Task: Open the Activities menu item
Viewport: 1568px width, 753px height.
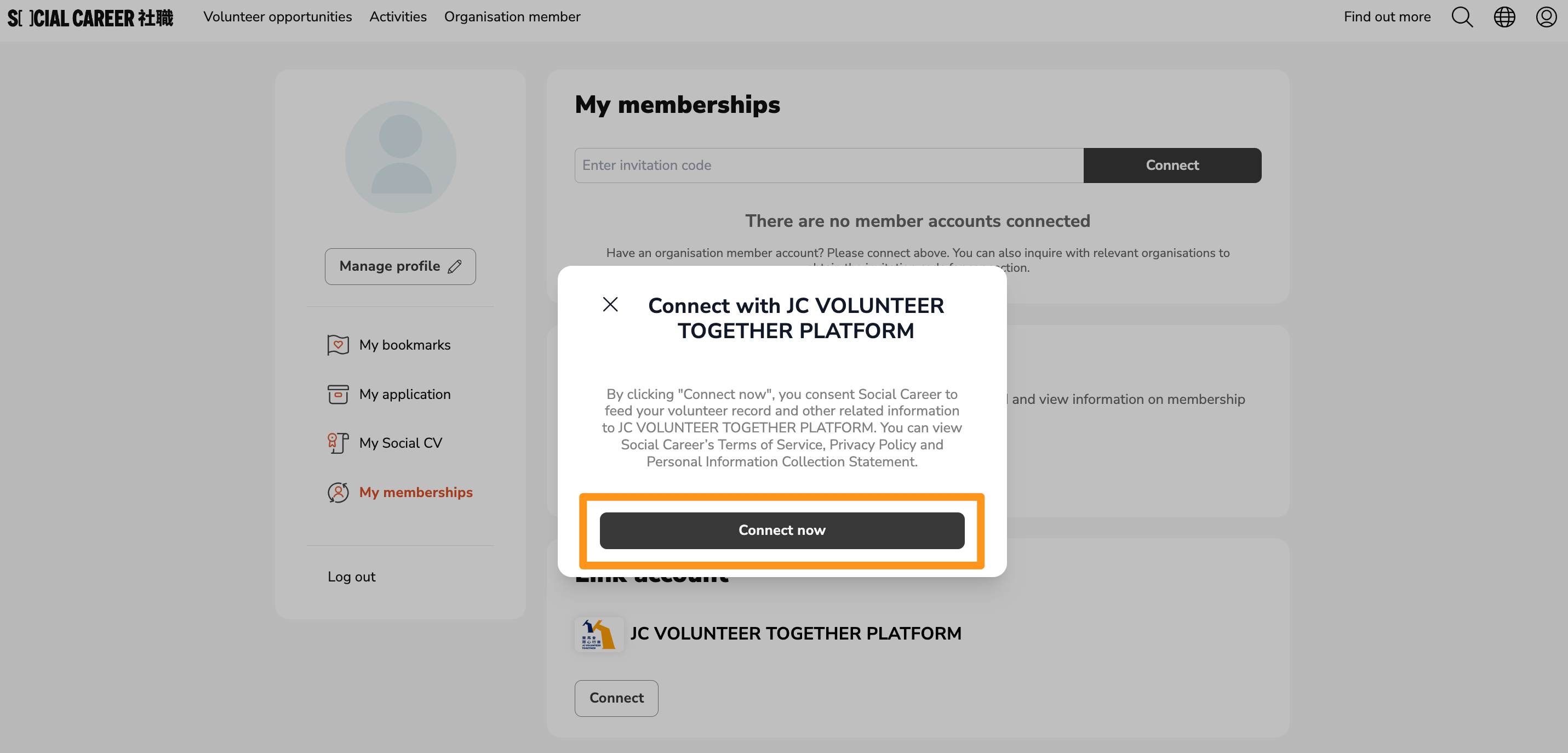Action: point(398,17)
